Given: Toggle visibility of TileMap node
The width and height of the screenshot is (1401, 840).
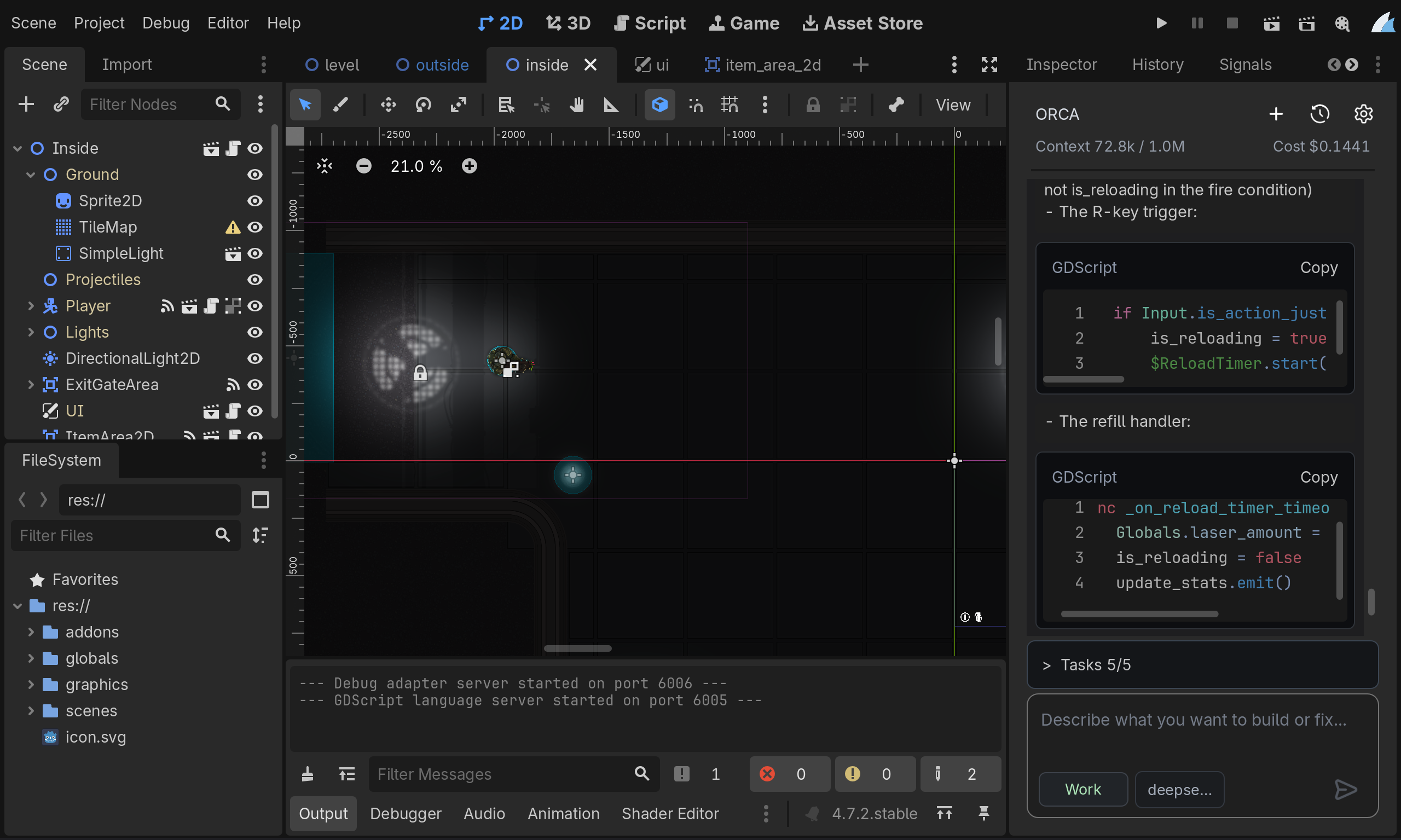Looking at the screenshot, I should (255, 227).
